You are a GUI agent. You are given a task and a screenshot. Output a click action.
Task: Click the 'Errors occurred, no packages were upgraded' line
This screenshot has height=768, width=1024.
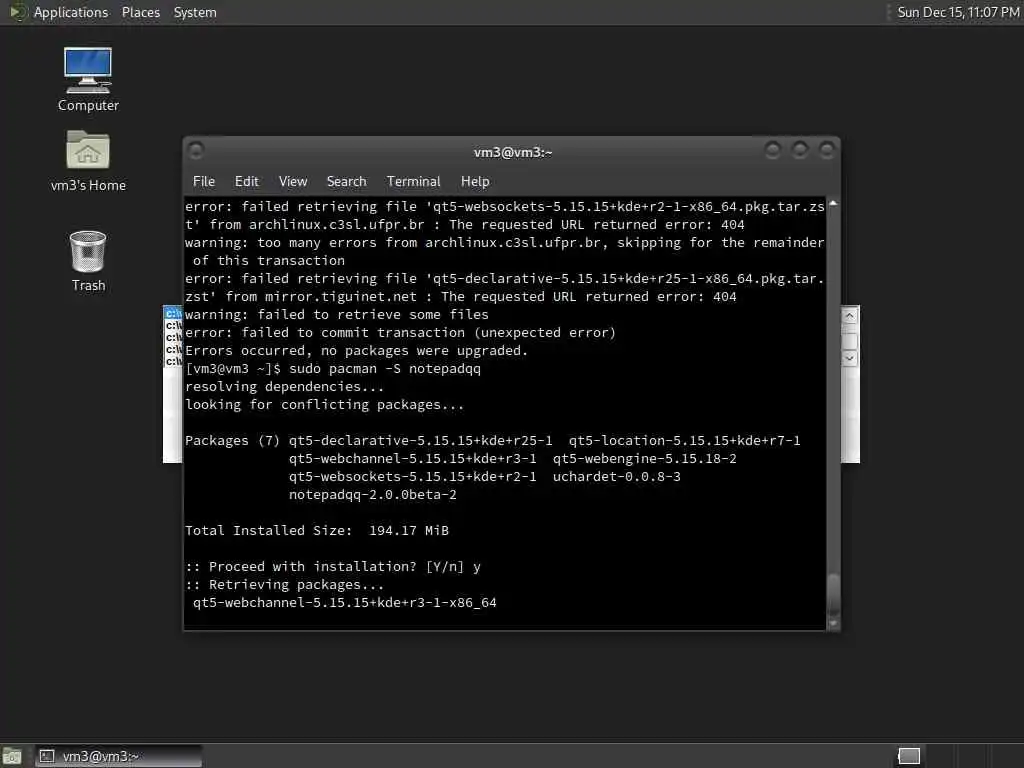(x=357, y=351)
